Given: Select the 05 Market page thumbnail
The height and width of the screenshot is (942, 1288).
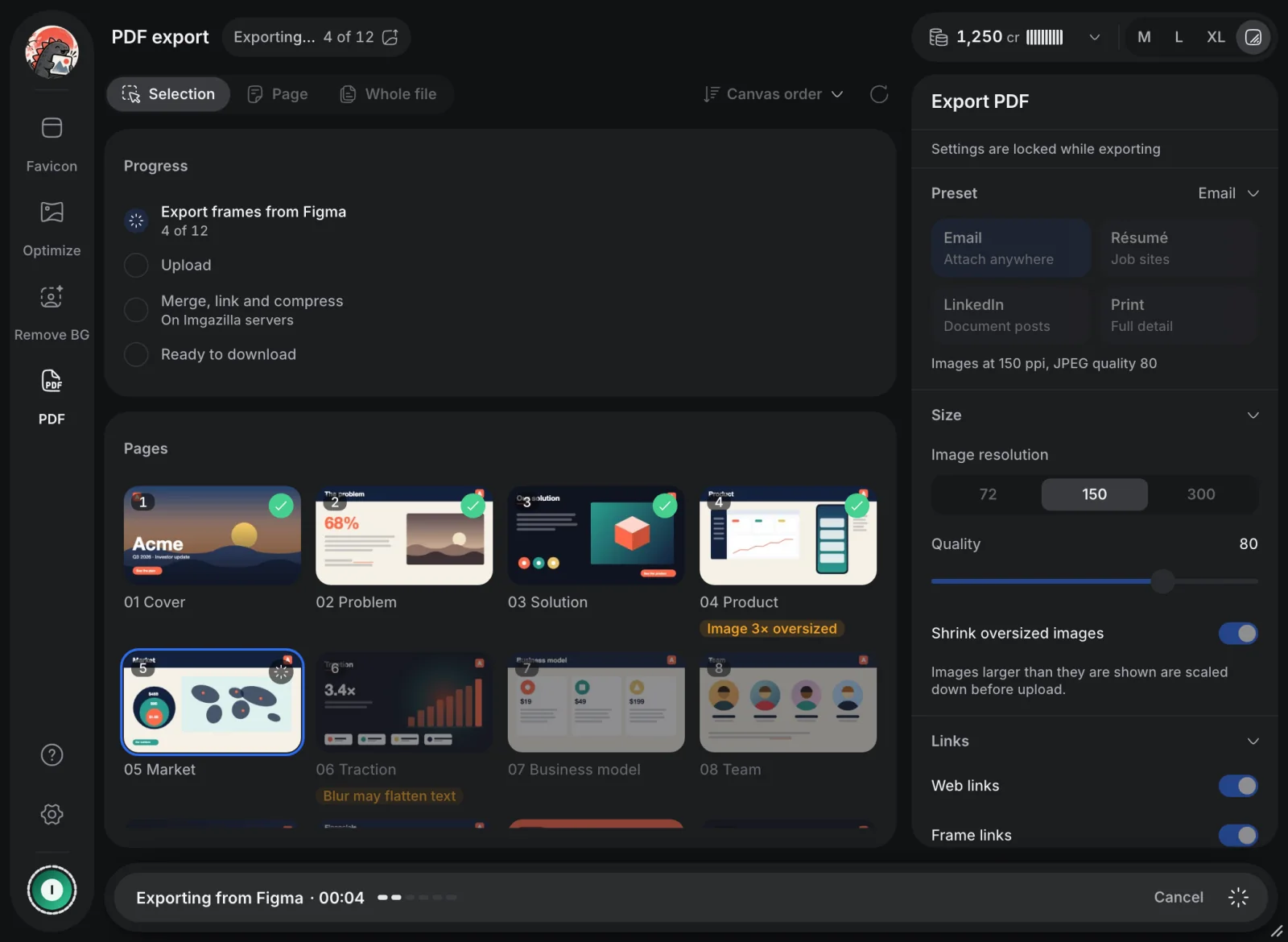Looking at the screenshot, I should (x=213, y=702).
